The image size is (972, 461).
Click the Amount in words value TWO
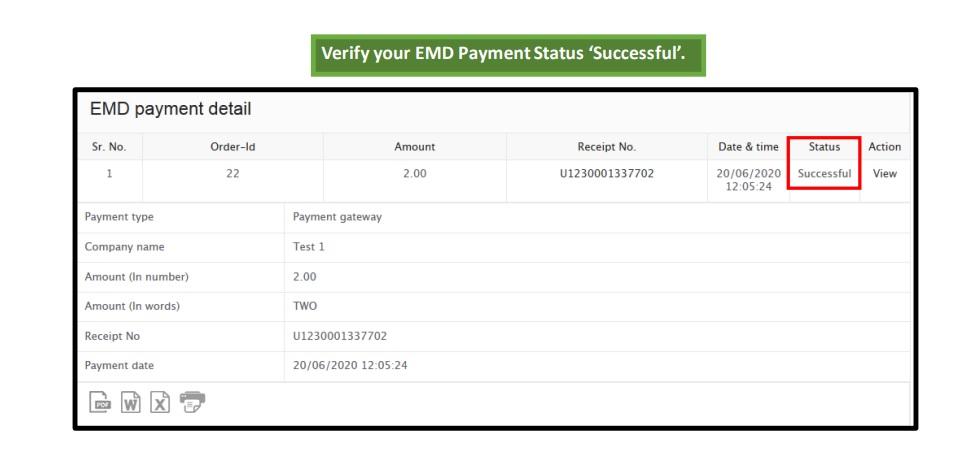point(305,306)
